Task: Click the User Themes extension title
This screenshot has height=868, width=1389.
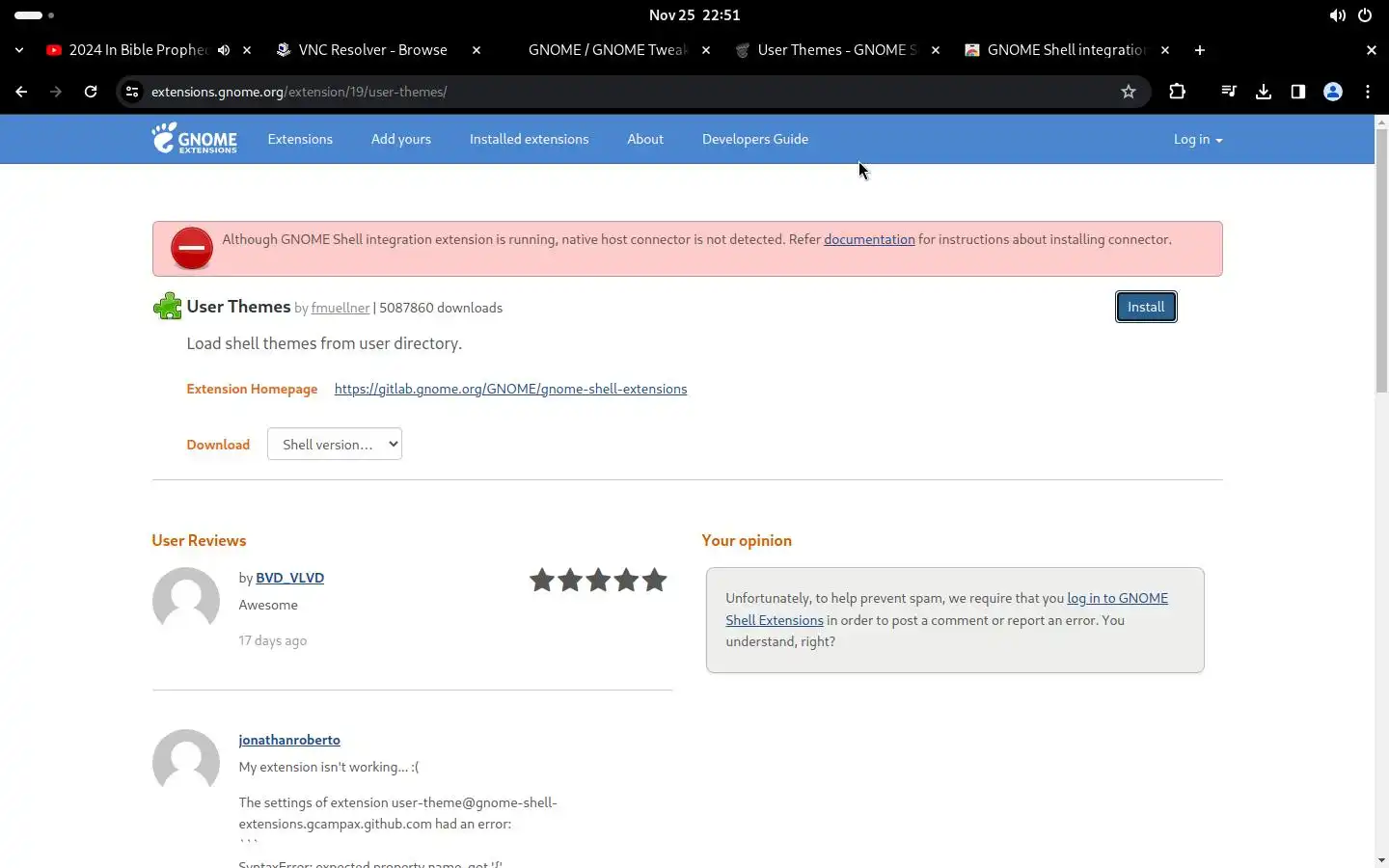Action: pos(238,306)
